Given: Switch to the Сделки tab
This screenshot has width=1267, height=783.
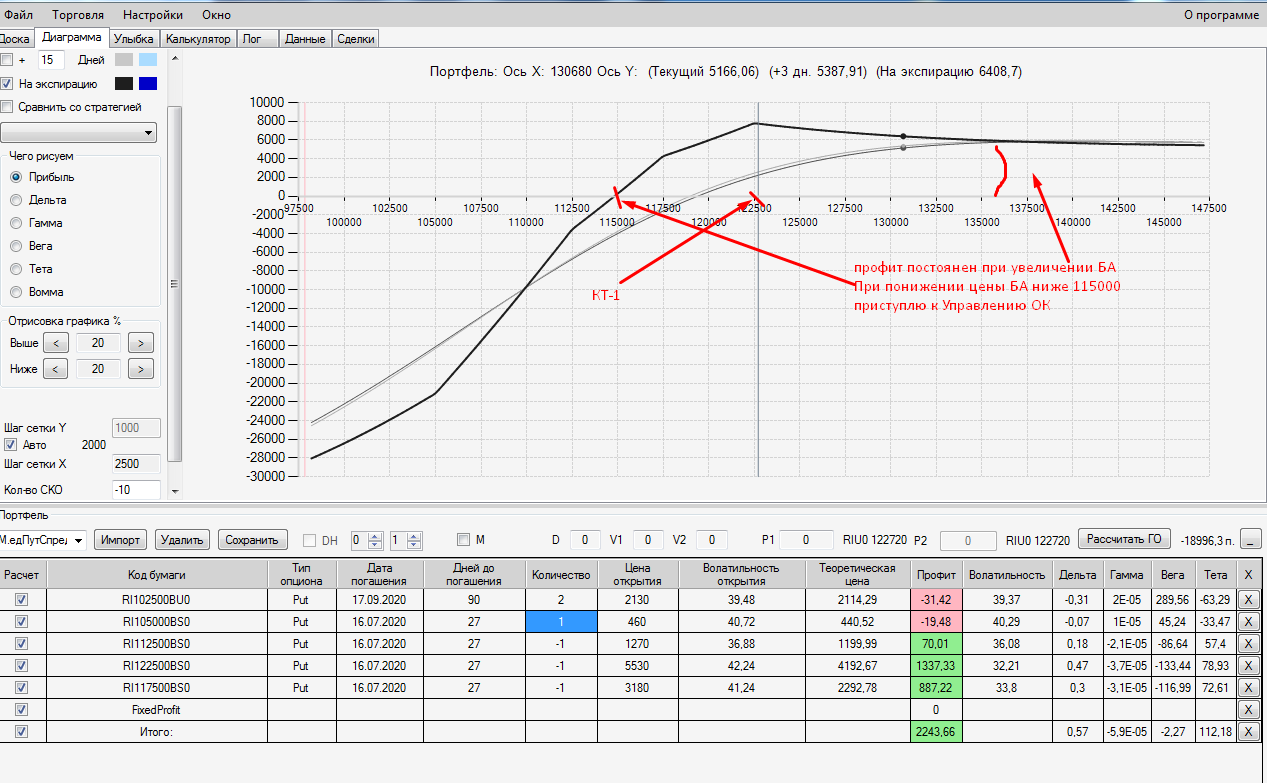Looking at the screenshot, I should click(x=356, y=39).
